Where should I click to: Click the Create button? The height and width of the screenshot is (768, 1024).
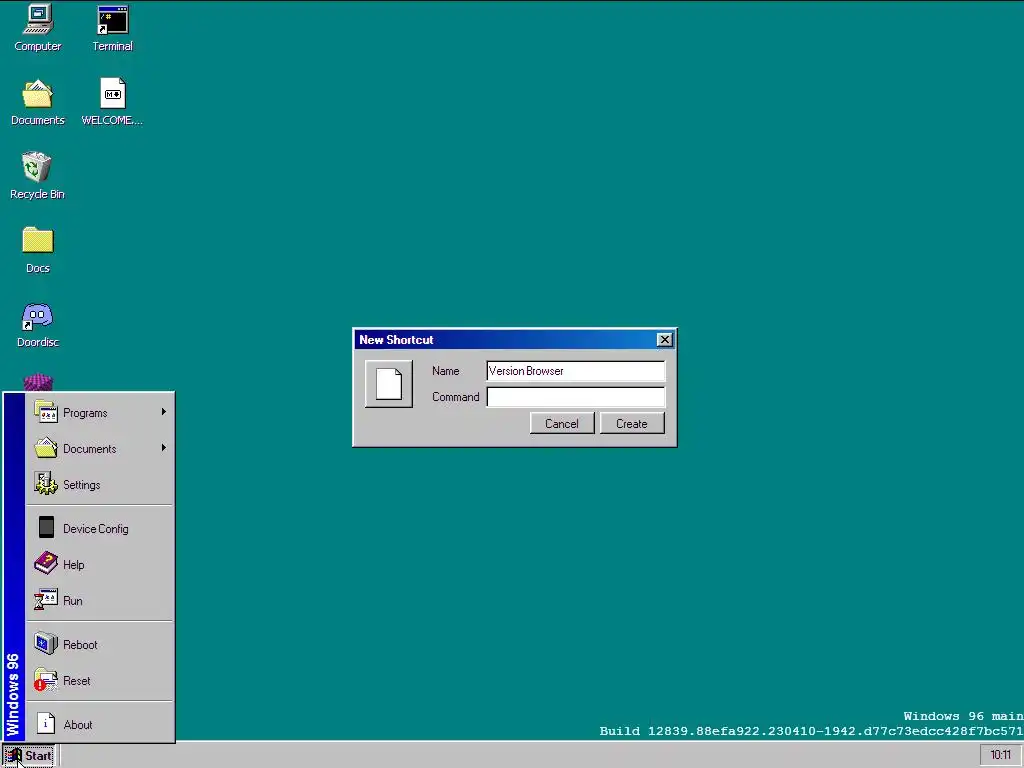coord(632,423)
